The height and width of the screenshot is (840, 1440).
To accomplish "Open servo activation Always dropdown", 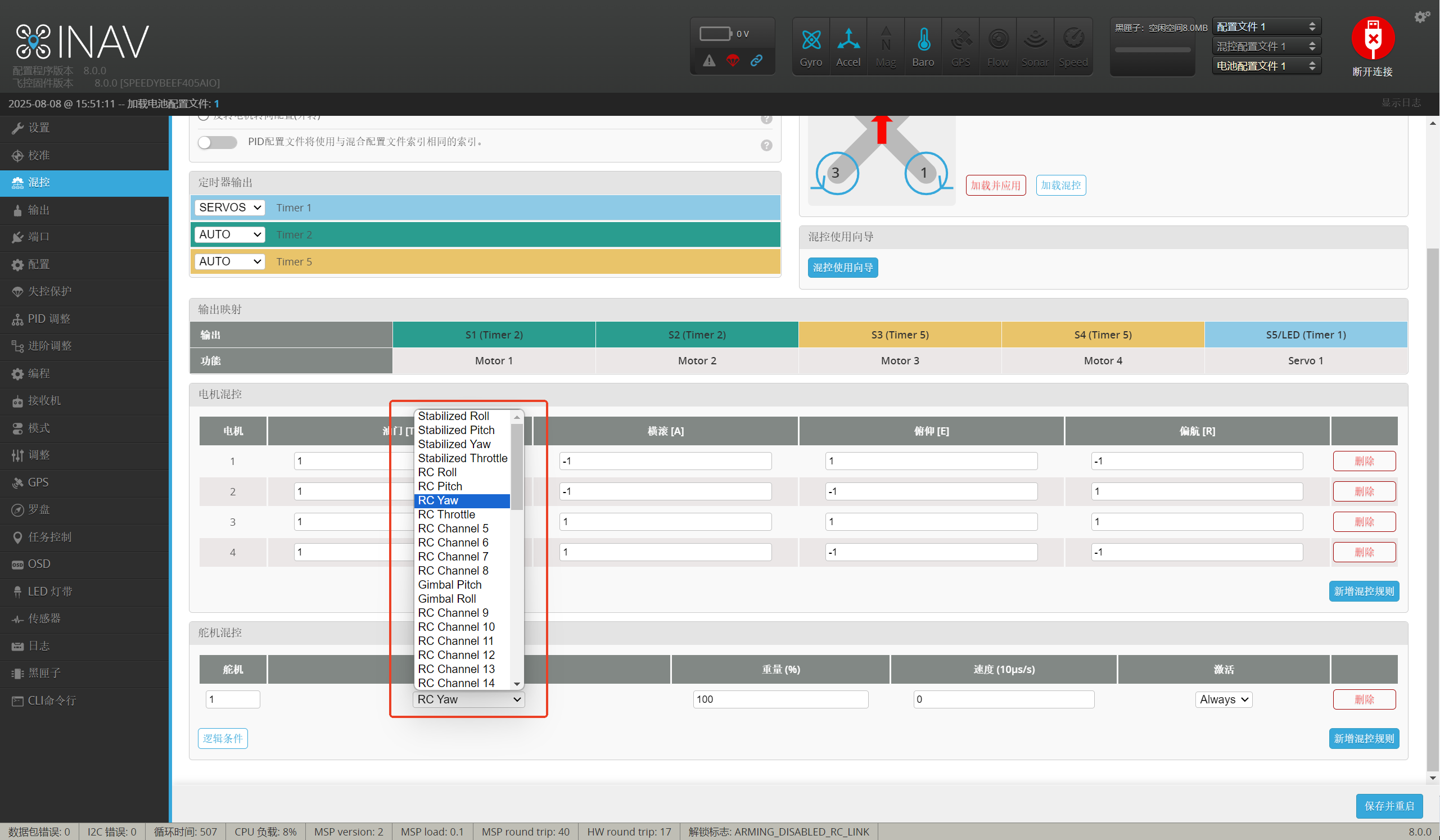I will click(1224, 699).
